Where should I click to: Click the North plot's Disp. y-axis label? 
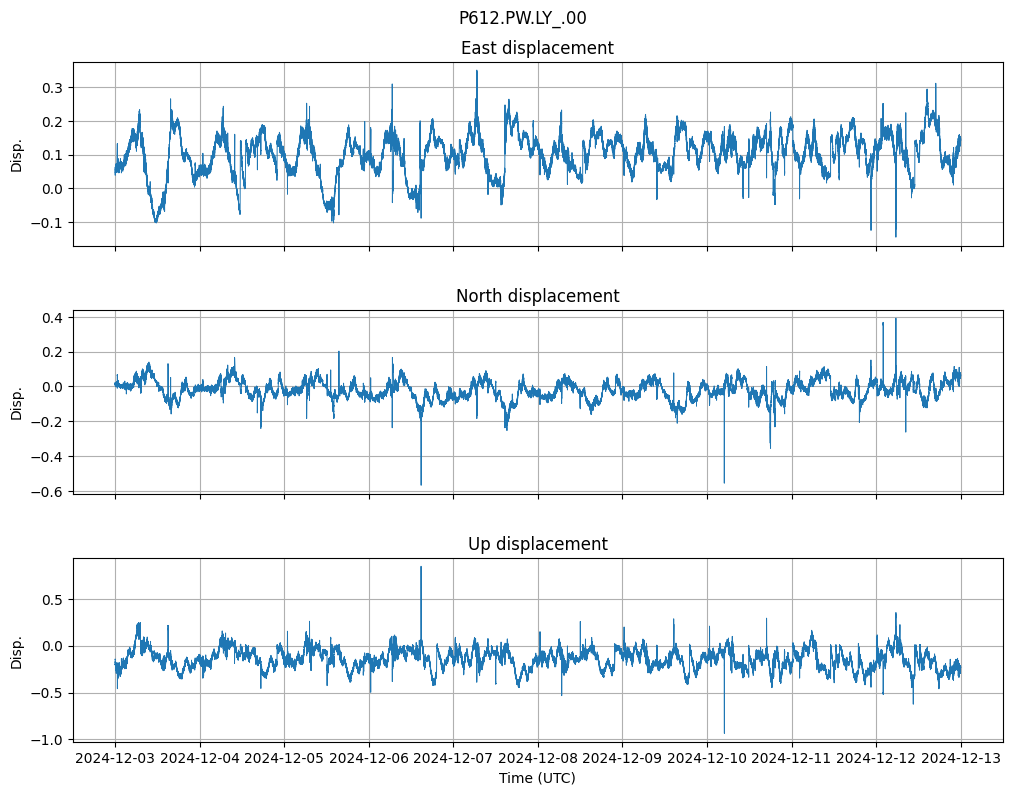(x=17, y=402)
